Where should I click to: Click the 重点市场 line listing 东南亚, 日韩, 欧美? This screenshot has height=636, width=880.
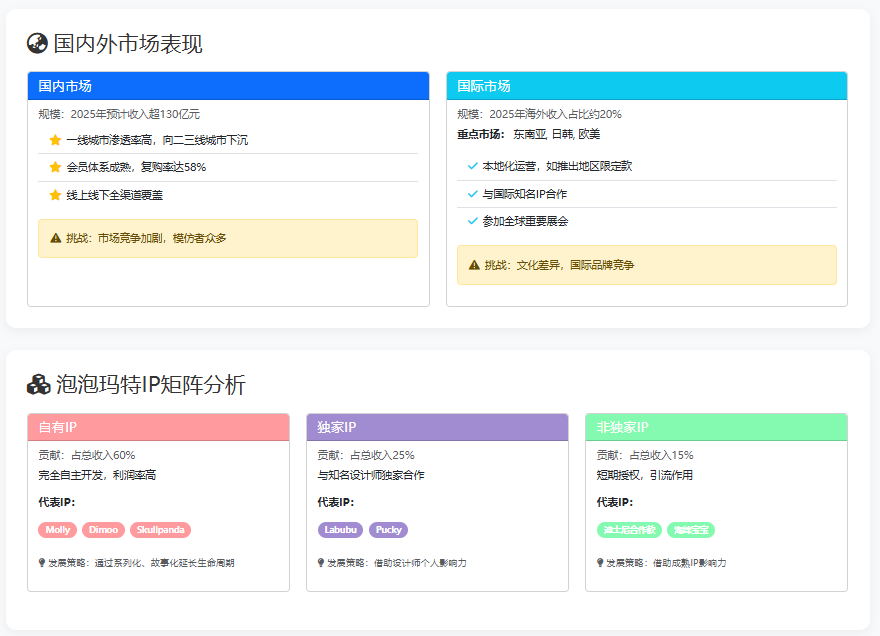coord(529,134)
